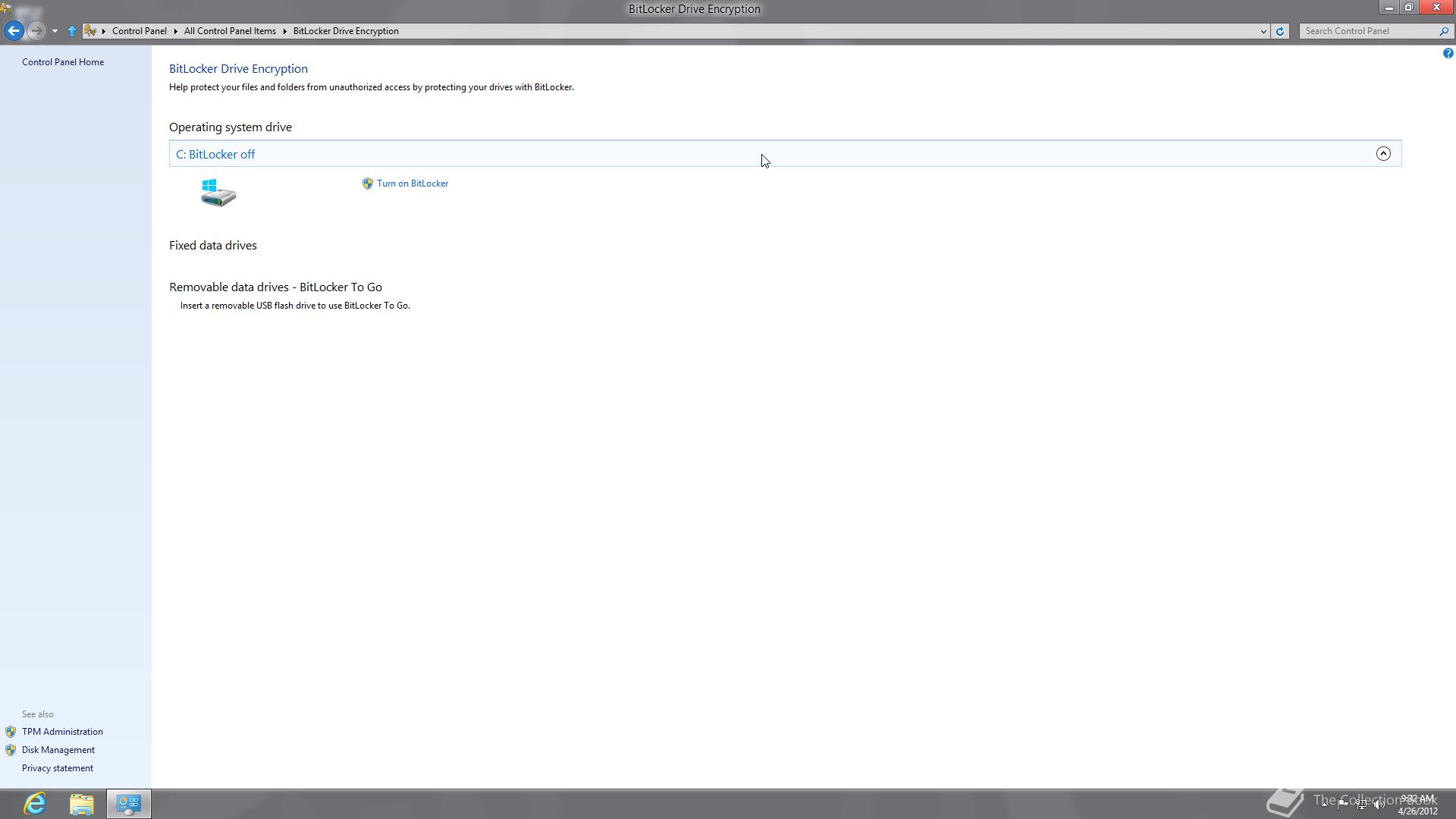
Task: Open TPM Administration link
Action: [x=62, y=732]
